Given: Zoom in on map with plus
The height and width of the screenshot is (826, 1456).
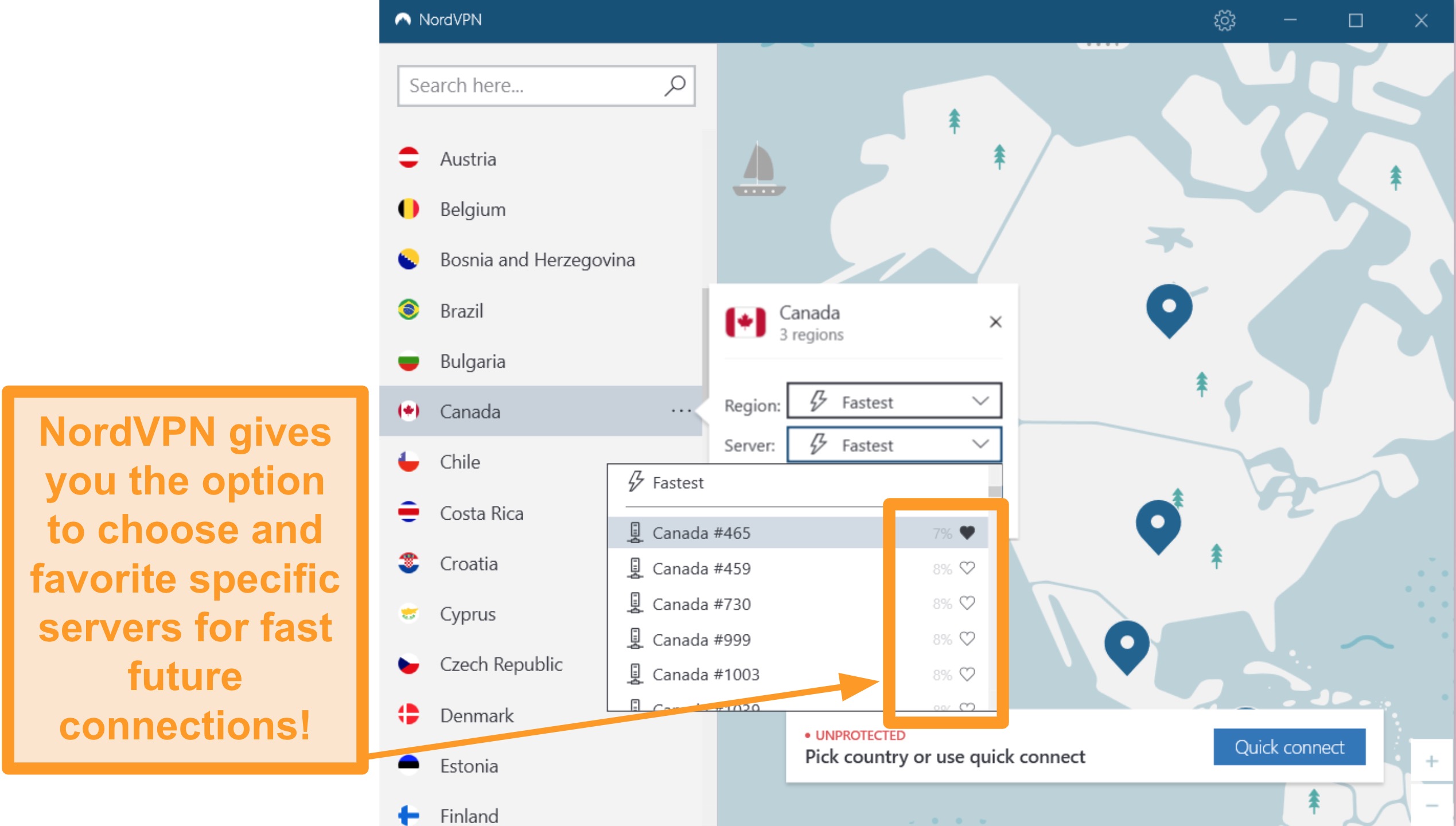Looking at the screenshot, I should click(x=1432, y=761).
